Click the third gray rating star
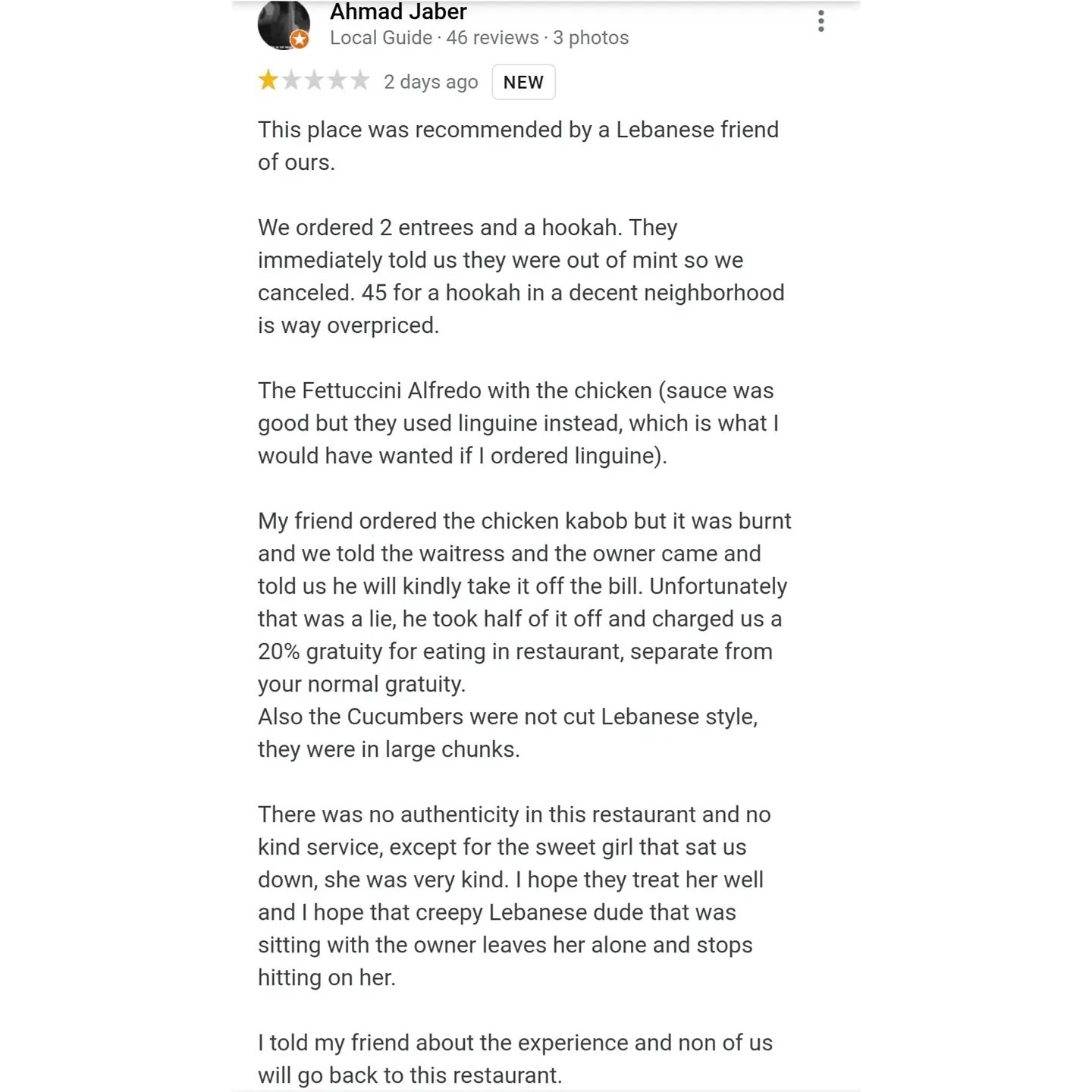1092x1092 pixels. pyautogui.click(x=314, y=80)
